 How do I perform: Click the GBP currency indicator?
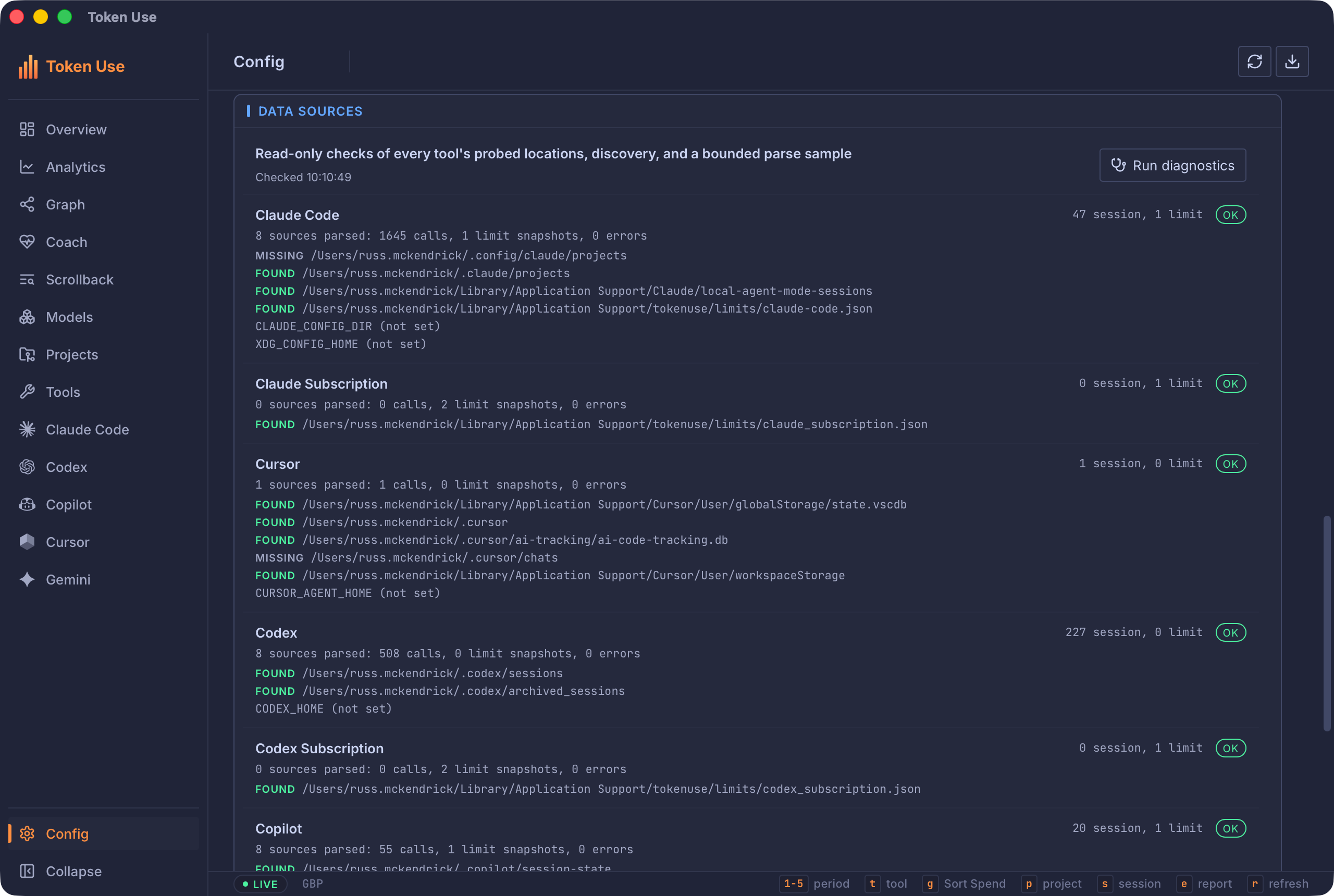pos(313,883)
